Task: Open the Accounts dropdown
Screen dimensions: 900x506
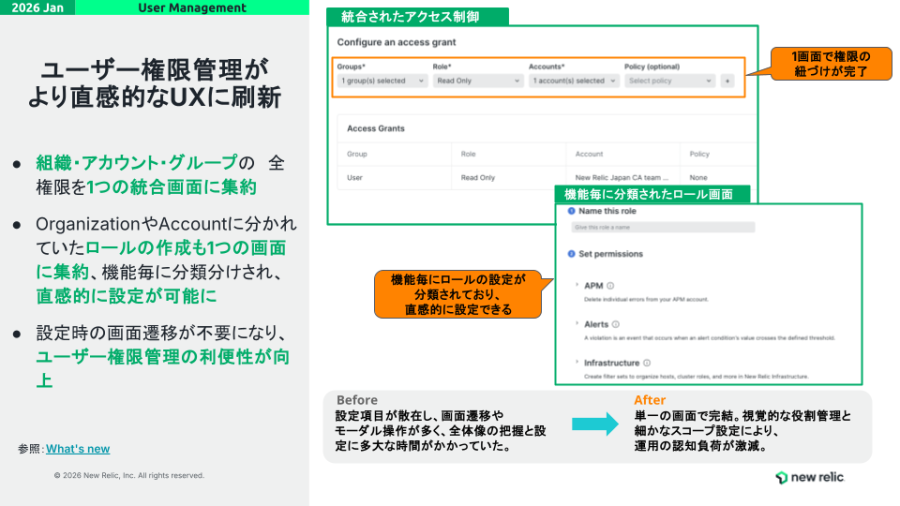Action: tap(573, 81)
